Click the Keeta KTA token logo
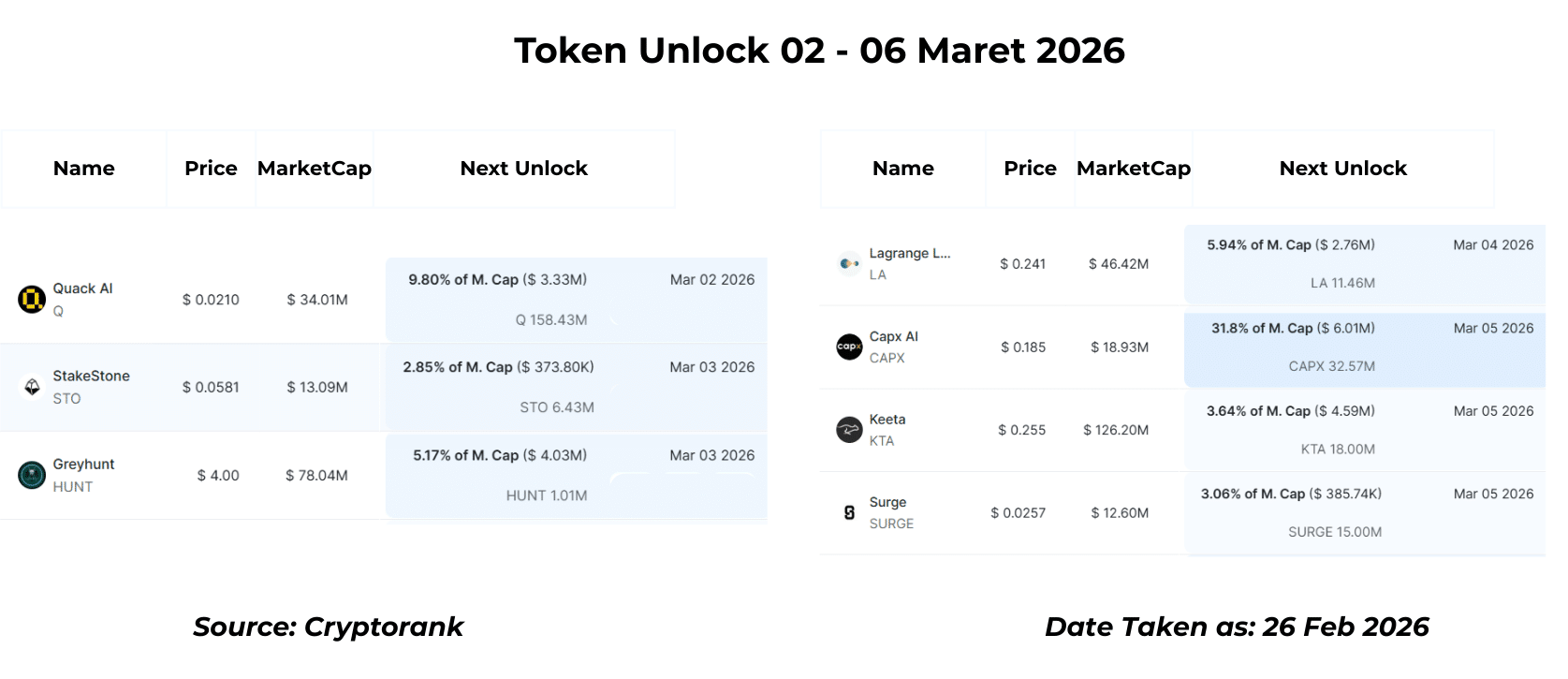 [x=849, y=430]
